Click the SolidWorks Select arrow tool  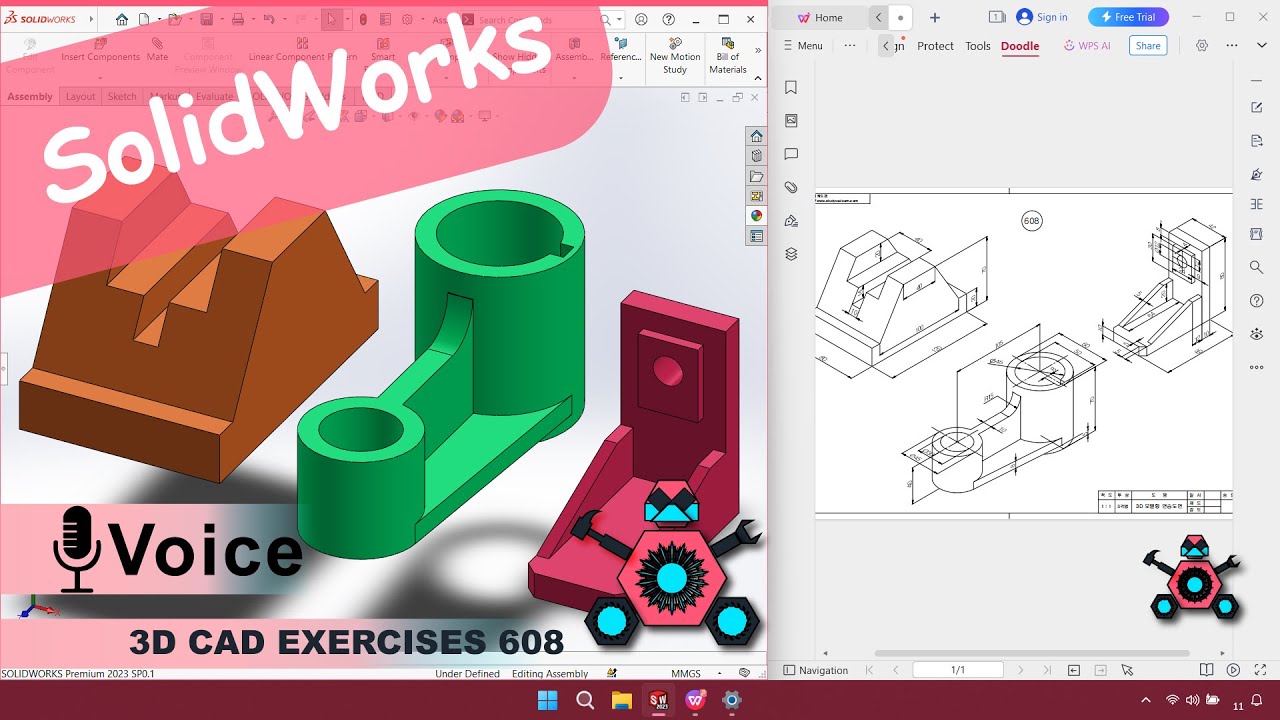pos(331,19)
